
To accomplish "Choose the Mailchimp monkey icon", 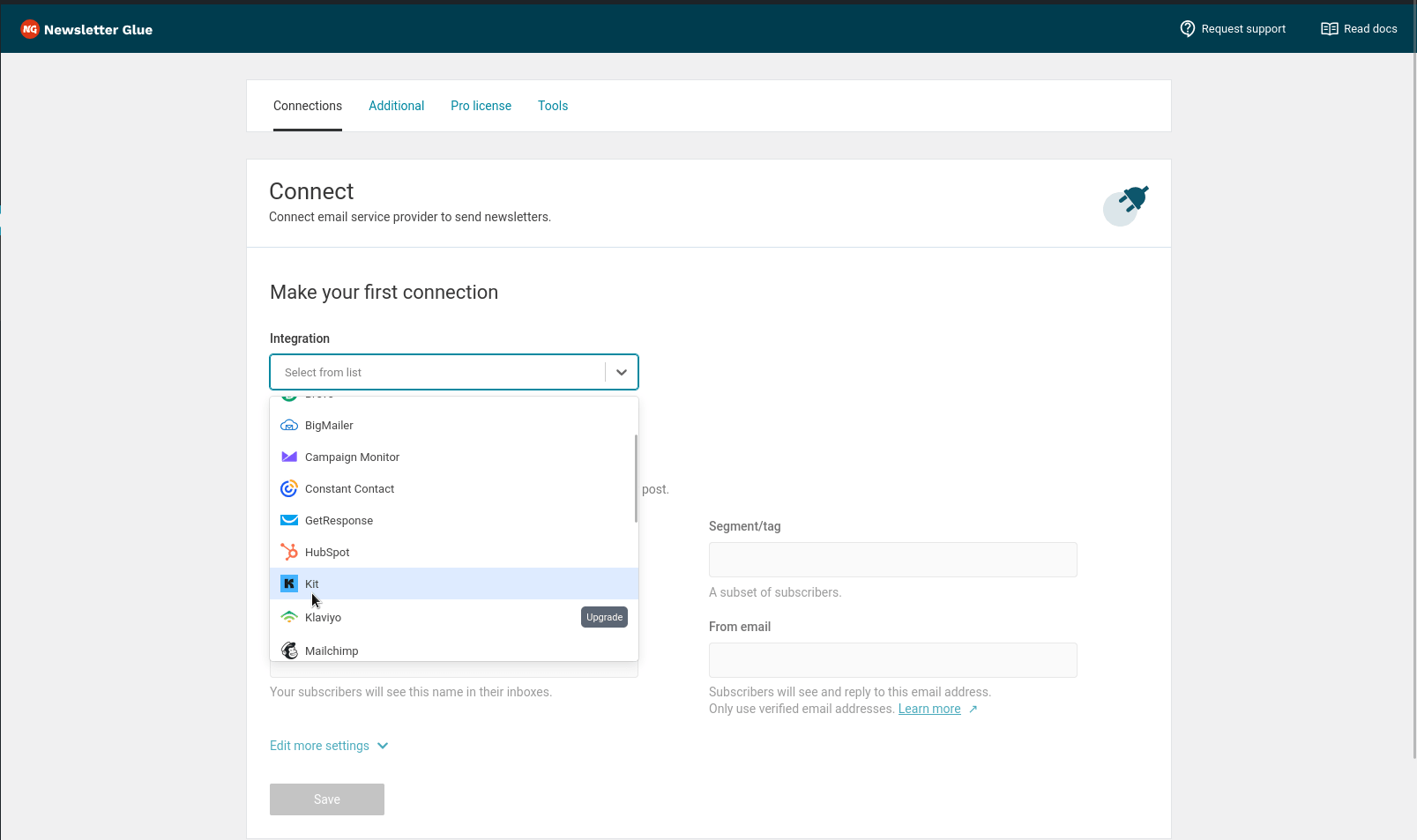I will click(289, 650).
